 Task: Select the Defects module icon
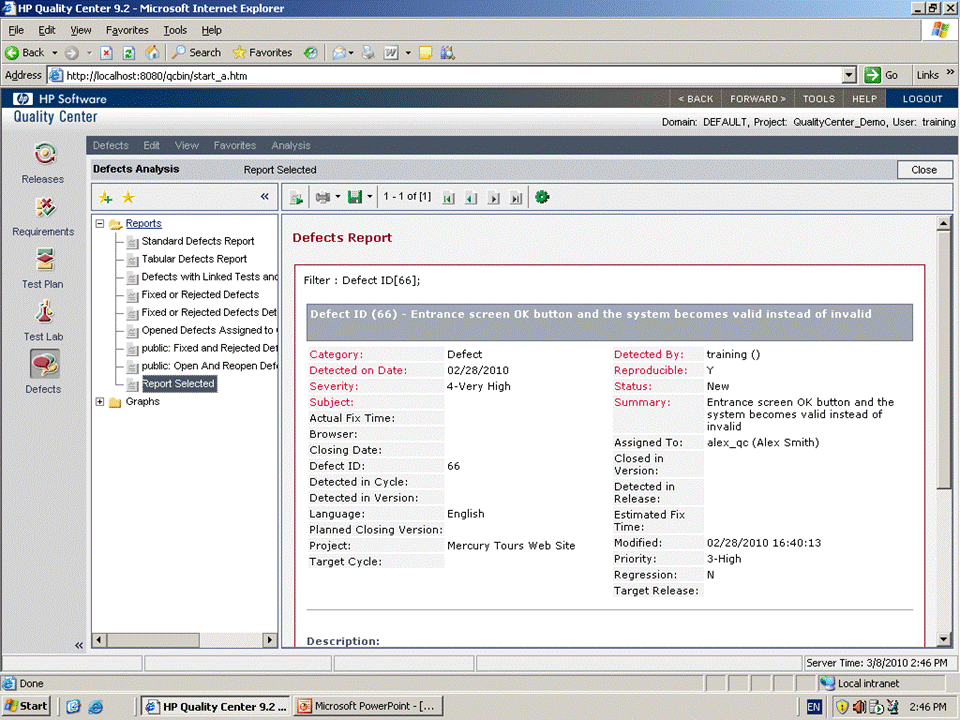(x=44, y=365)
